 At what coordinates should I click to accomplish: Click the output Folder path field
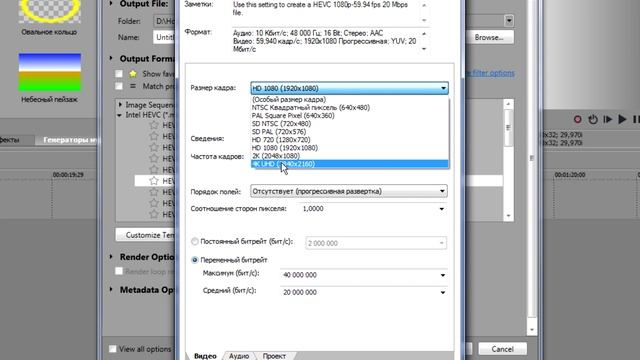tap(164, 21)
